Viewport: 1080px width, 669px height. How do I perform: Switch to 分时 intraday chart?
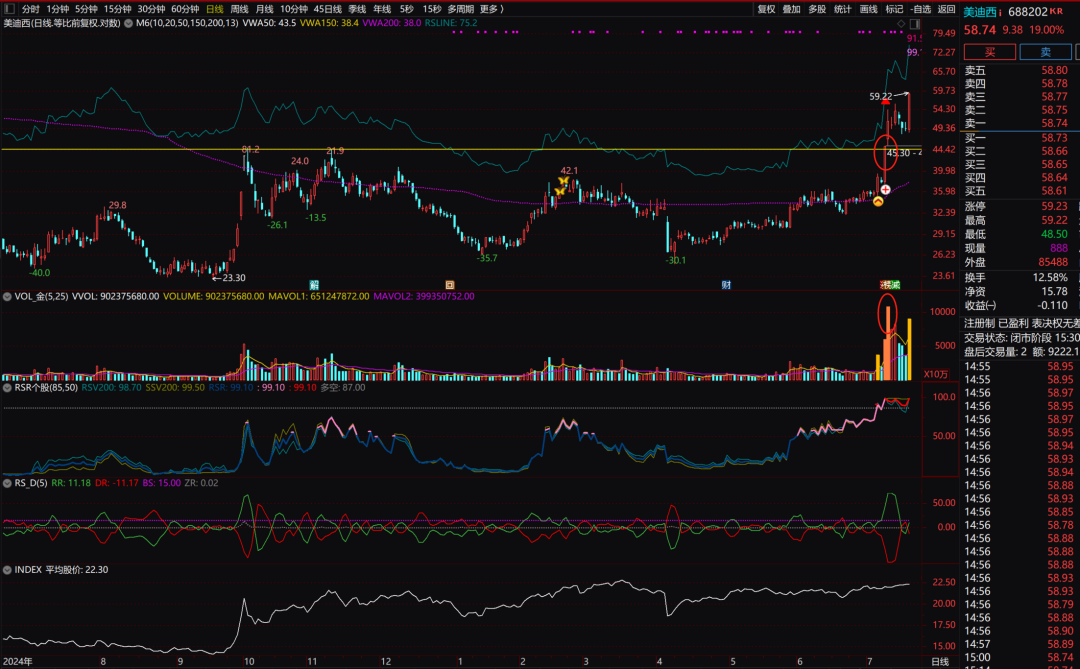(30, 9)
